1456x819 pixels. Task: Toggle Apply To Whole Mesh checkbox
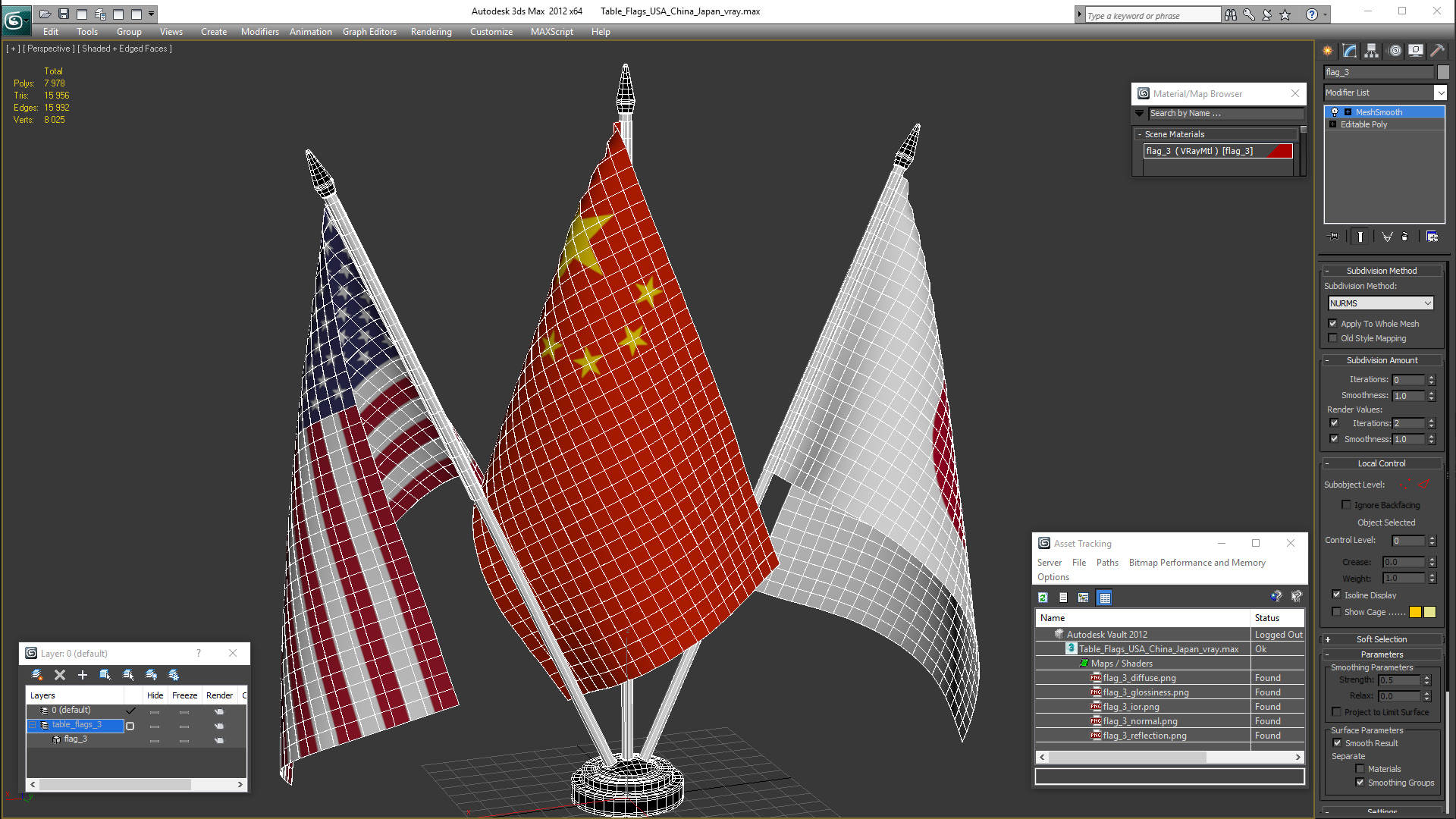[x=1332, y=324]
